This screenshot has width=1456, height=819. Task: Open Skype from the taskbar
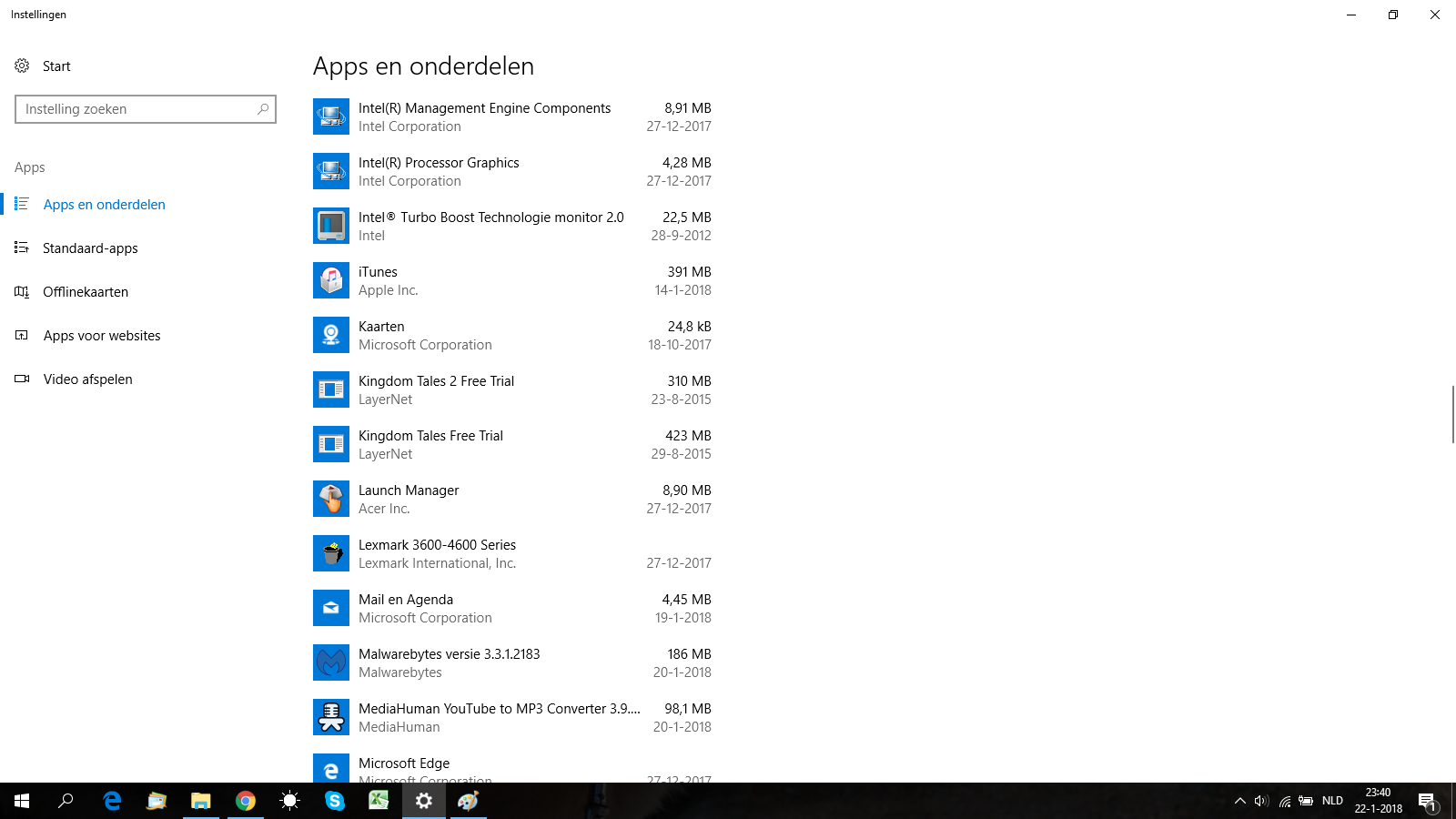coord(335,801)
